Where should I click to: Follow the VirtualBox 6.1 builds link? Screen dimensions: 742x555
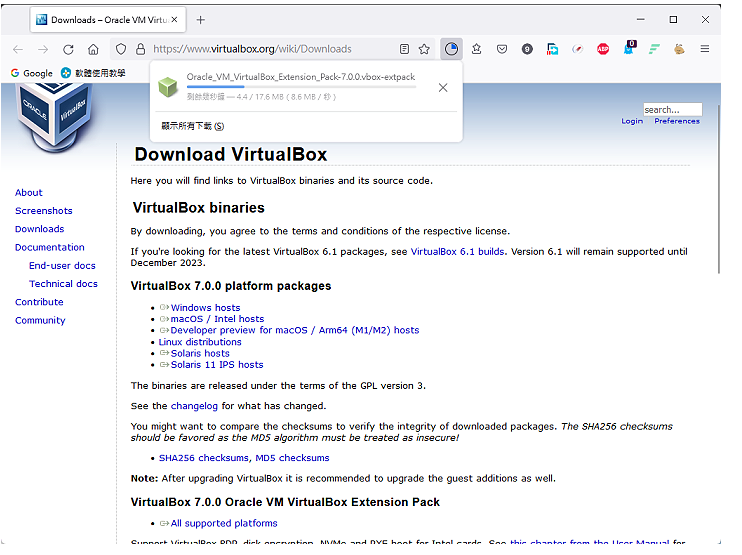(x=458, y=252)
